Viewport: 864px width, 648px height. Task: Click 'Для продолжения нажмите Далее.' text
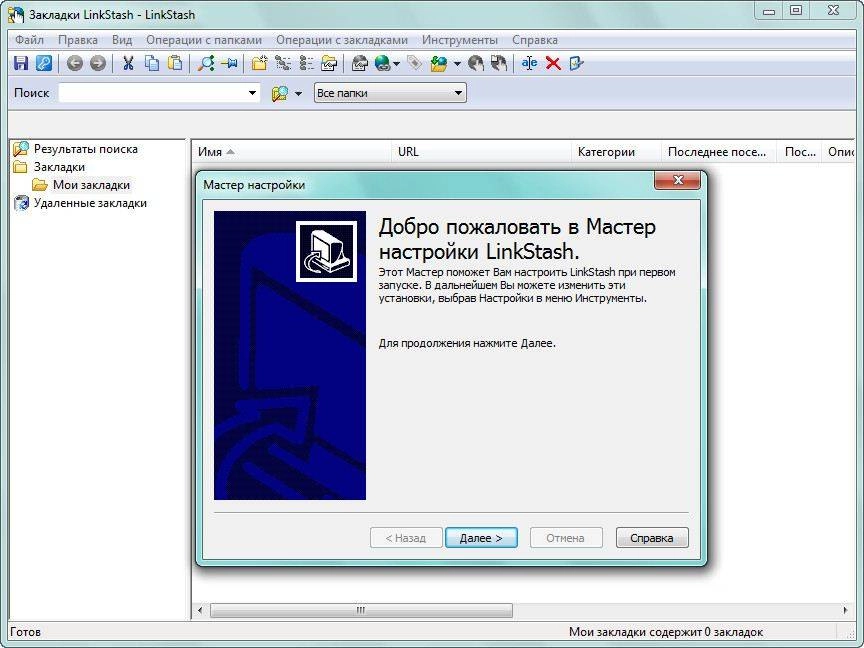pyautogui.click(x=467, y=343)
